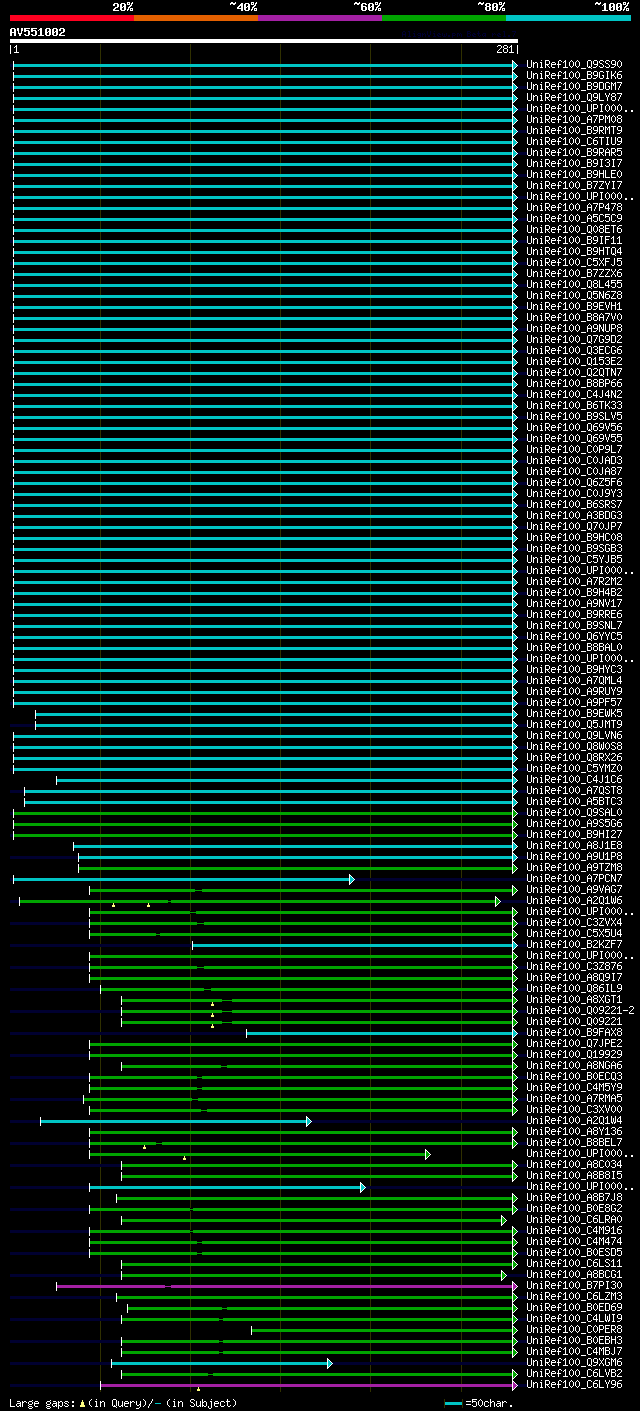Viewport: 640px width, 1411px height.
Task: Click the UniRef100_C0P9L7 hit name
Action: pyautogui.click(x=574, y=450)
